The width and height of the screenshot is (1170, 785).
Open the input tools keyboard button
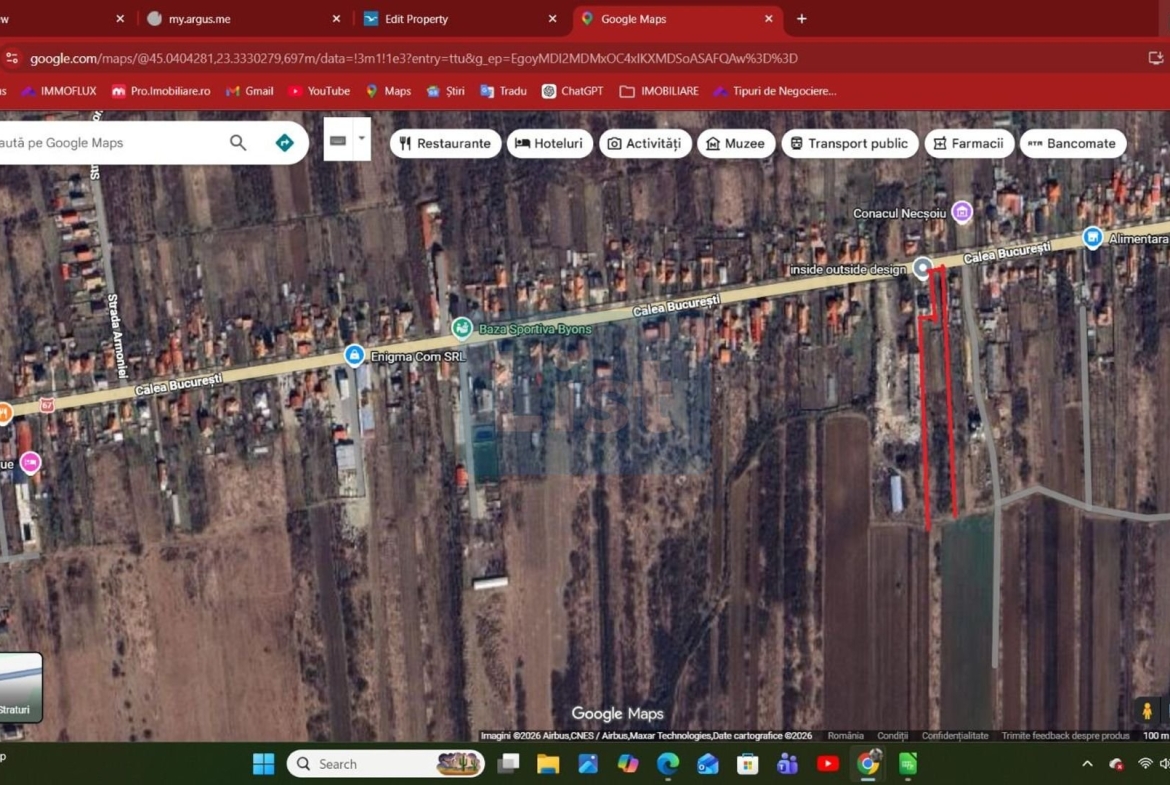click(x=338, y=141)
